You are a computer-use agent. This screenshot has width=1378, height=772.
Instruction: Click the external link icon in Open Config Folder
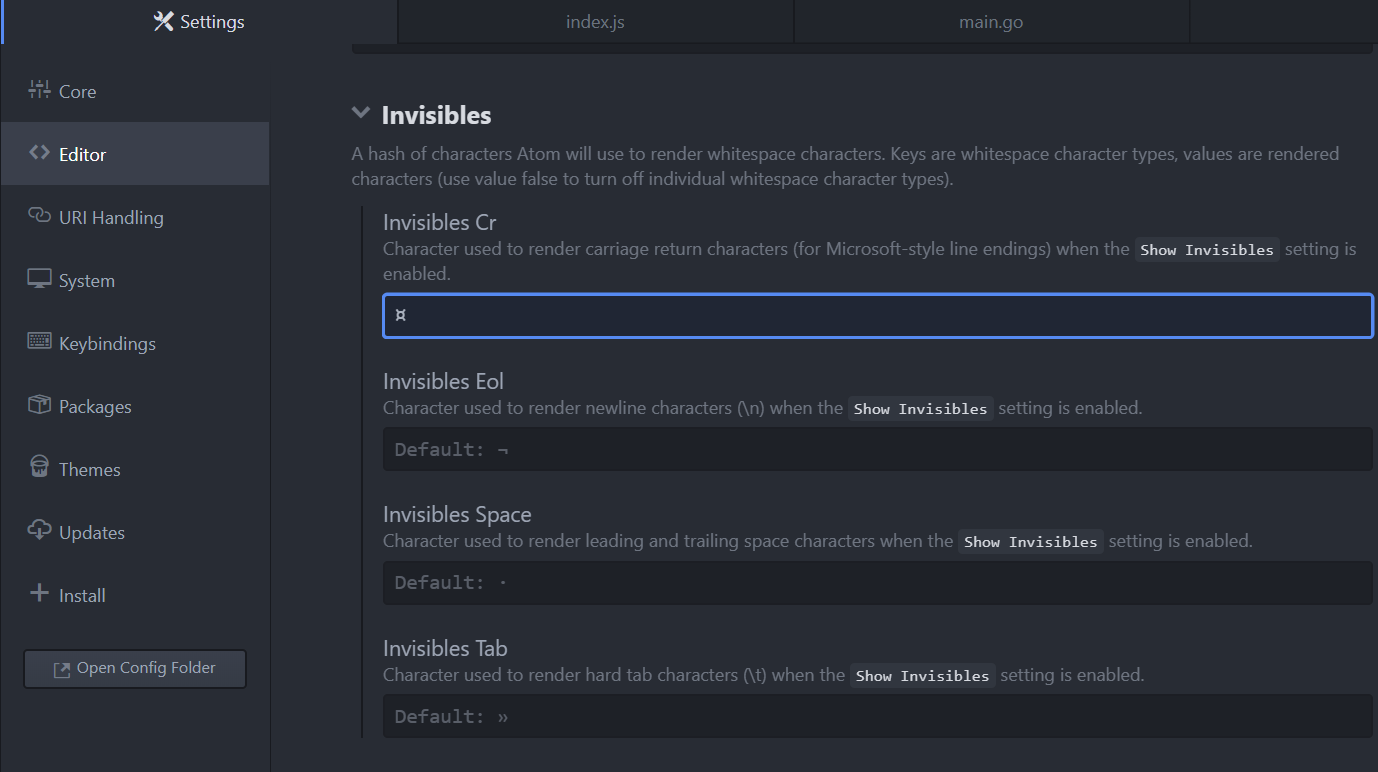(x=62, y=669)
